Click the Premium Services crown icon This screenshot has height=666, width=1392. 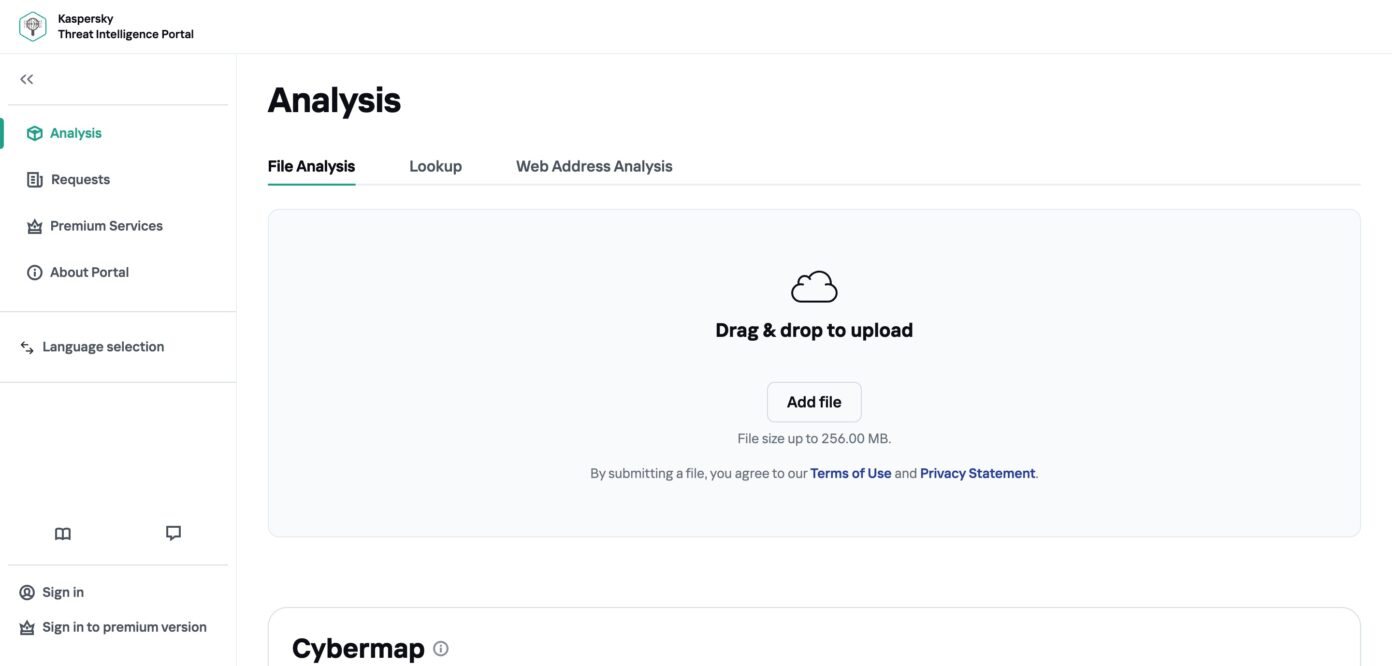34,226
